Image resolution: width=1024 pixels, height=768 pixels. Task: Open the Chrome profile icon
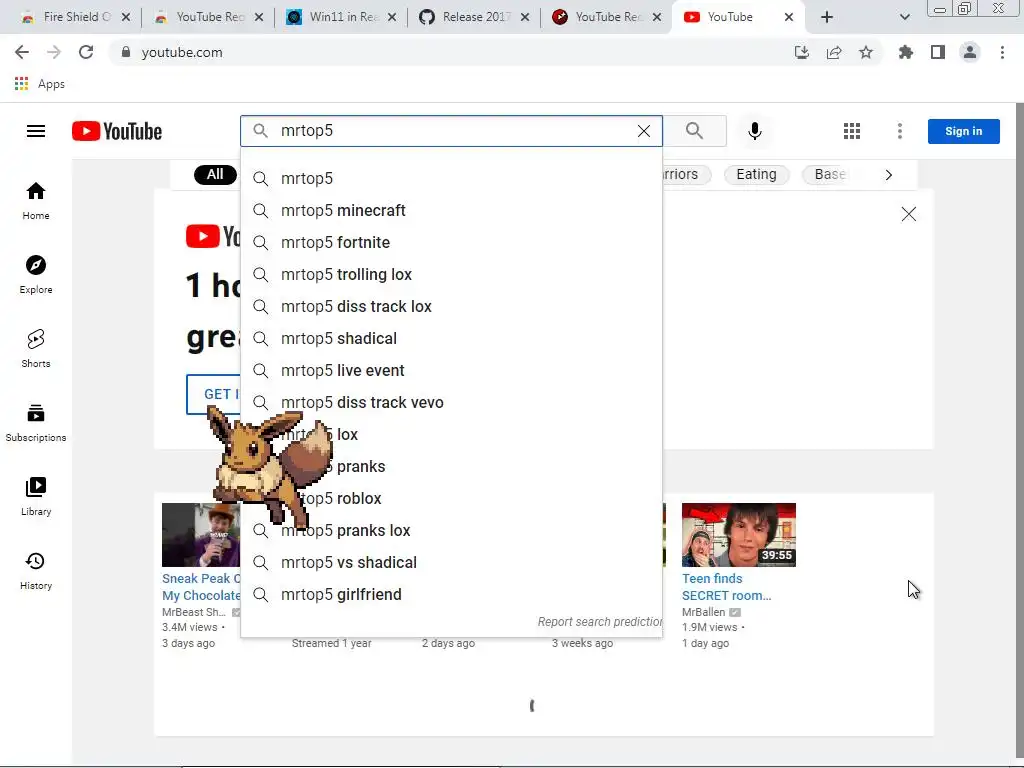pos(970,52)
